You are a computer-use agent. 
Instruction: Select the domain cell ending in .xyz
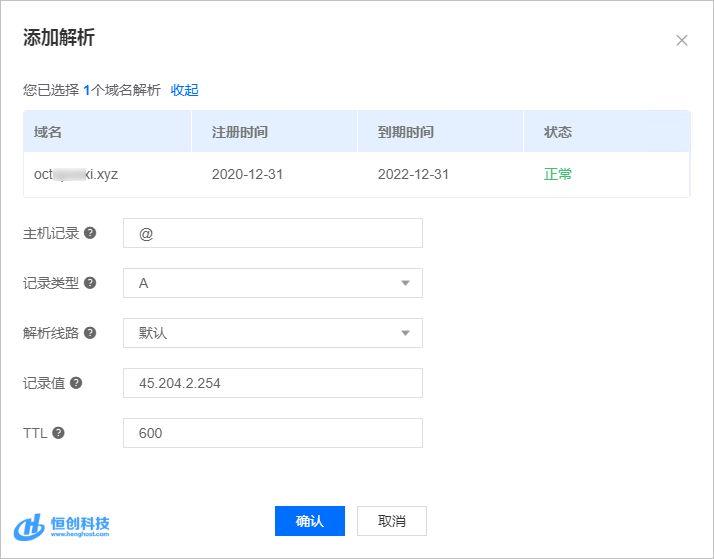[76, 174]
